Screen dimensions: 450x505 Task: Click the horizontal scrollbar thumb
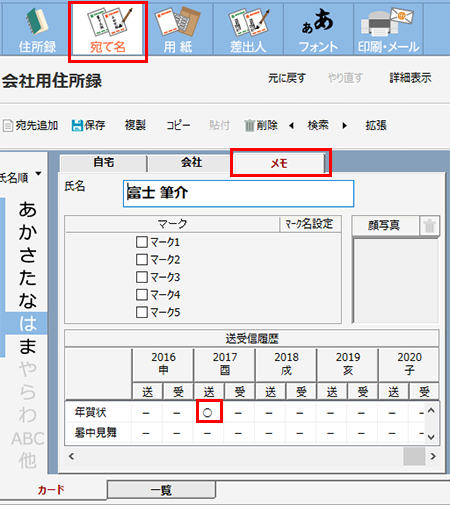414,456
